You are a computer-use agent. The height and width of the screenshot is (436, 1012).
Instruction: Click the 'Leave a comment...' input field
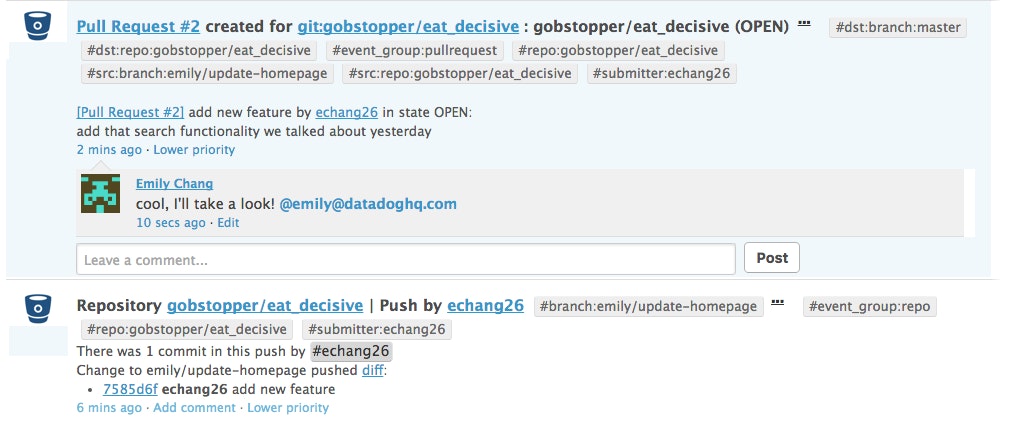(x=405, y=259)
